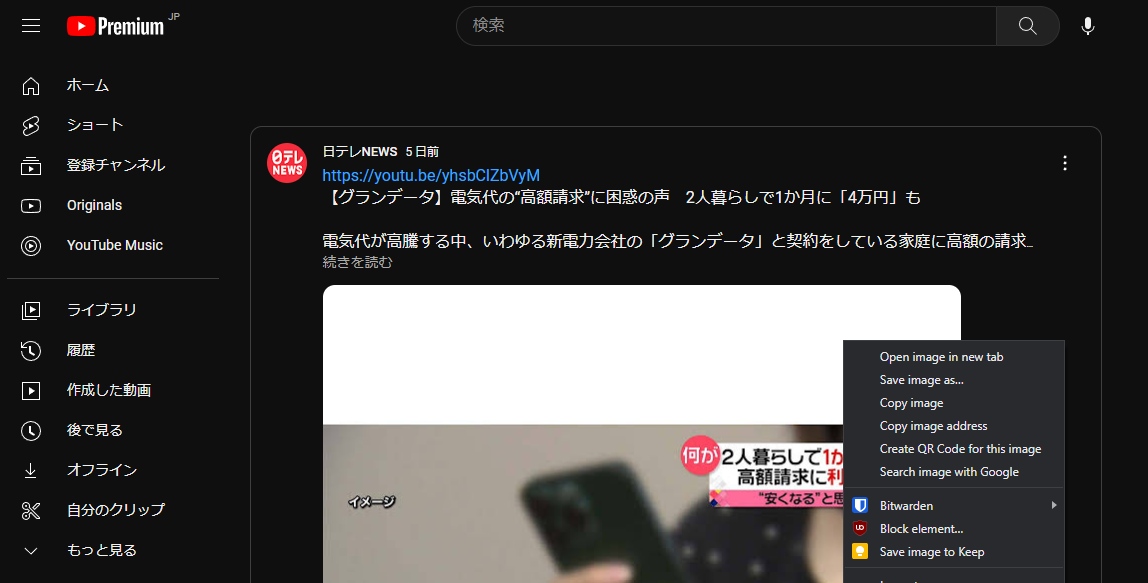Image resolution: width=1148 pixels, height=583 pixels.
Task: Open the hamburger guide menu
Action: coord(31,26)
